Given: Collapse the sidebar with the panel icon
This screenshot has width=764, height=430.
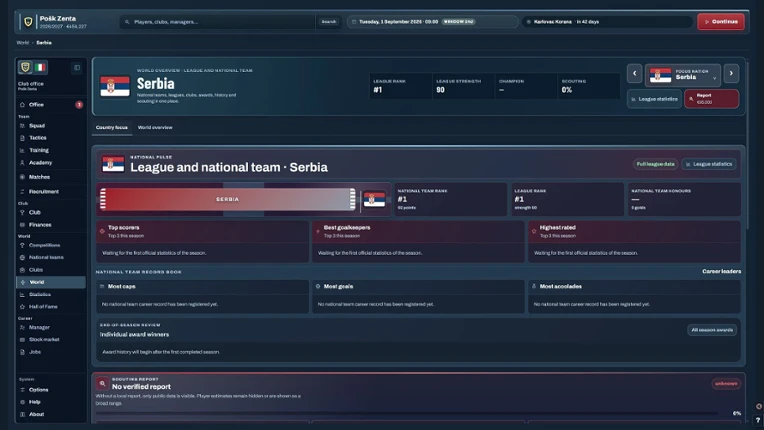Looking at the screenshot, I should coord(76,68).
